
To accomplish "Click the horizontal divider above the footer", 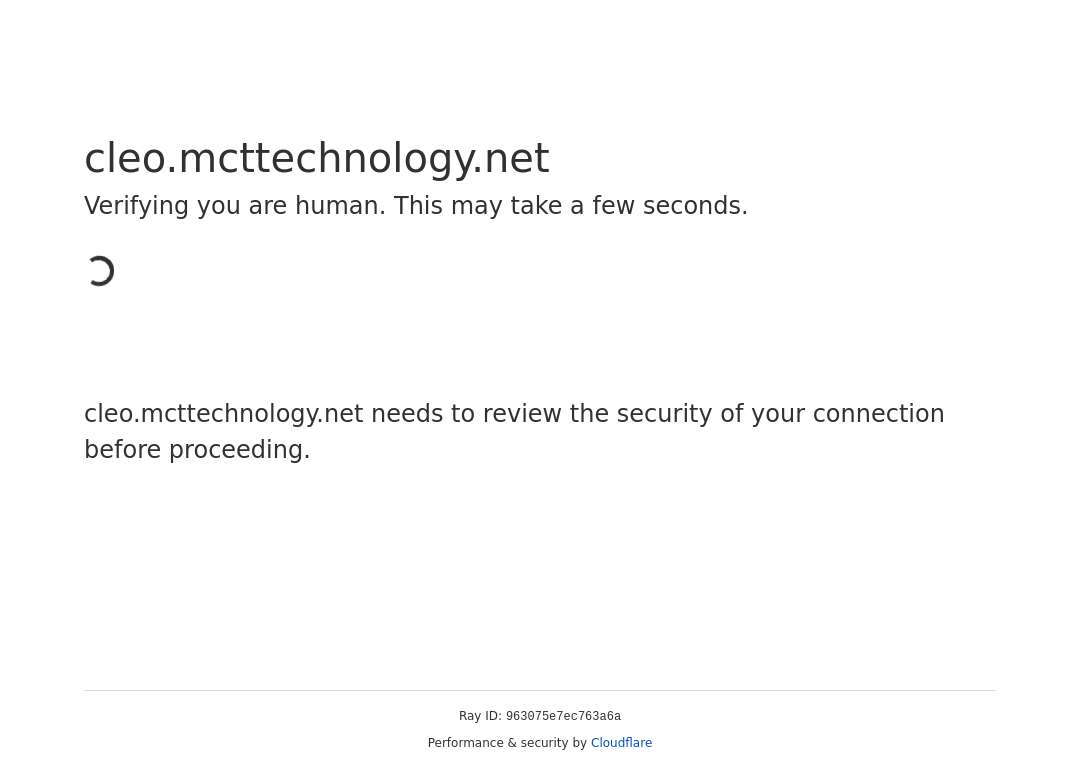I will 540,690.
